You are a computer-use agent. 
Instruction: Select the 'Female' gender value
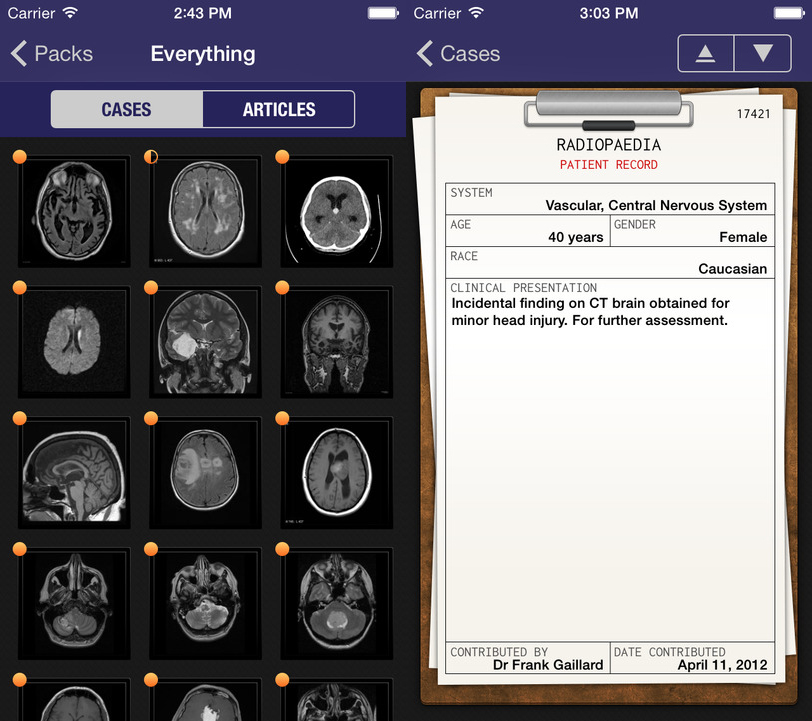click(743, 237)
